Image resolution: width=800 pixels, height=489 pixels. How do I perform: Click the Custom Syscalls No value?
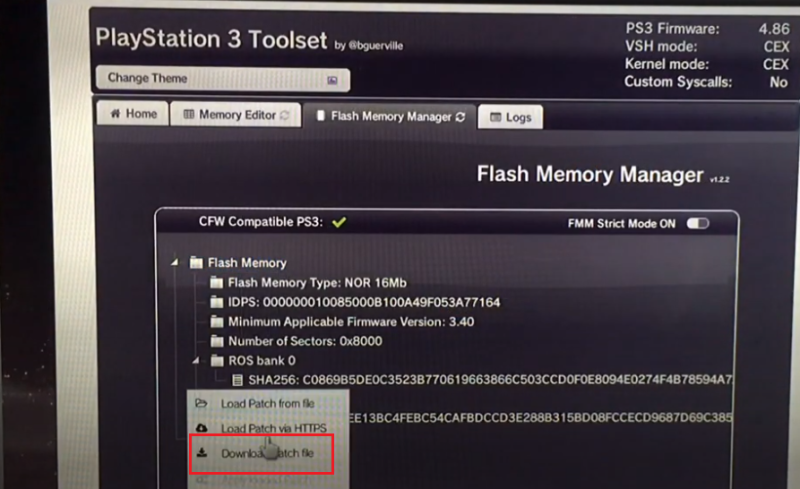[779, 82]
